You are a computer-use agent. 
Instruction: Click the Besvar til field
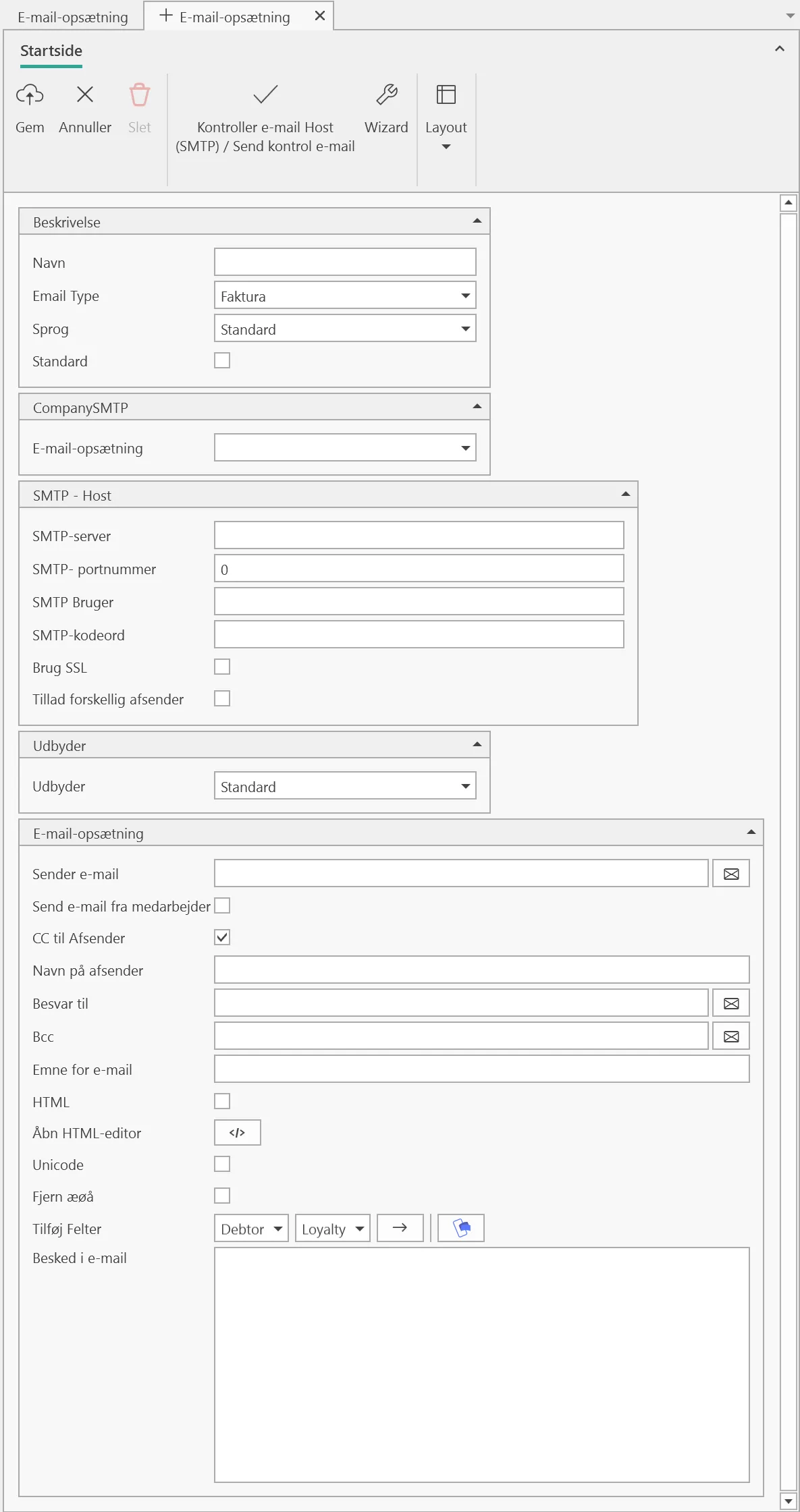pyautogui.click(x=461, y=1003)
